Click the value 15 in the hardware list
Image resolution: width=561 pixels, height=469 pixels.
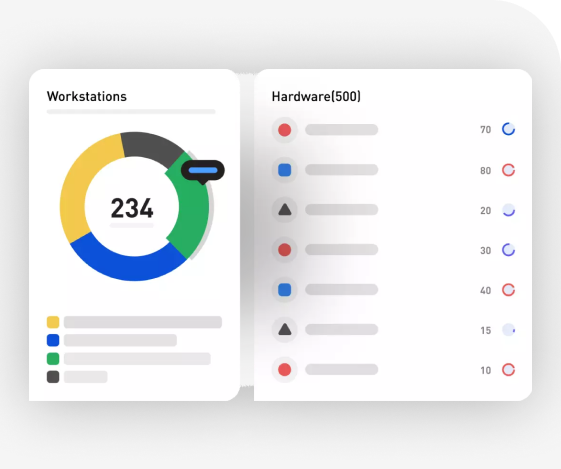pyautogui.click(x=486, y=330)
